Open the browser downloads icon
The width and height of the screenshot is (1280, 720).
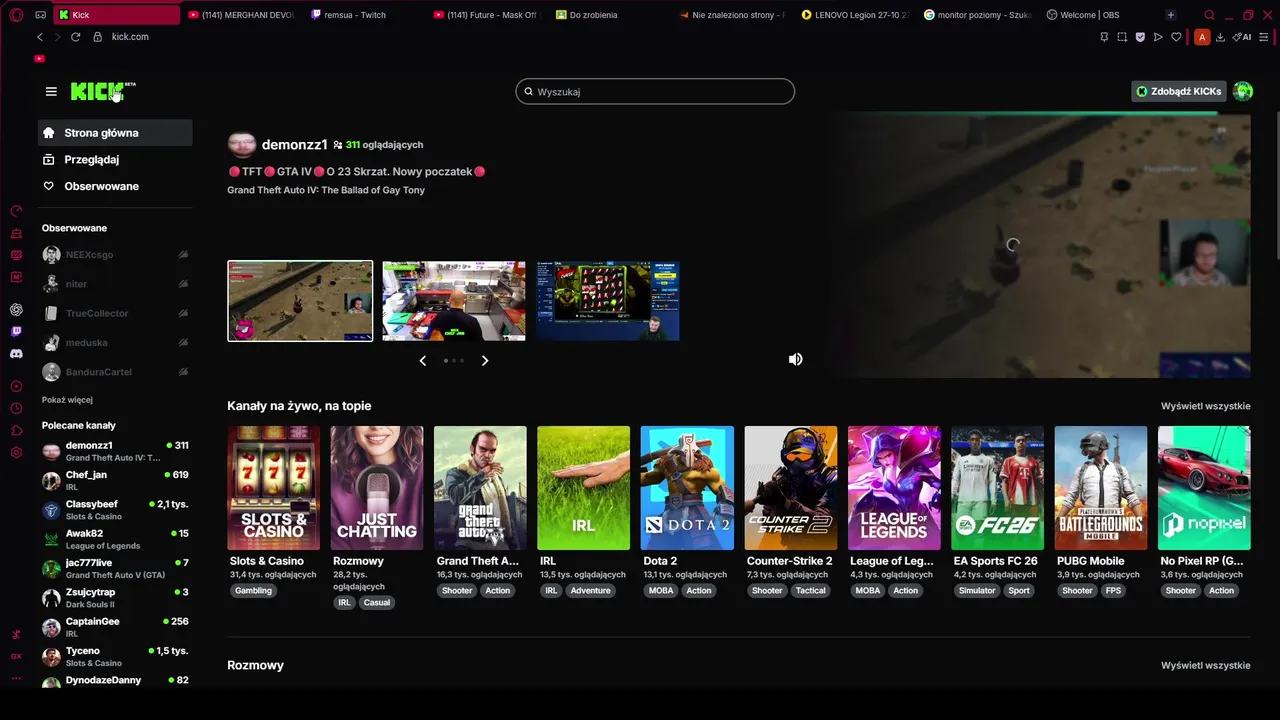1220,37
